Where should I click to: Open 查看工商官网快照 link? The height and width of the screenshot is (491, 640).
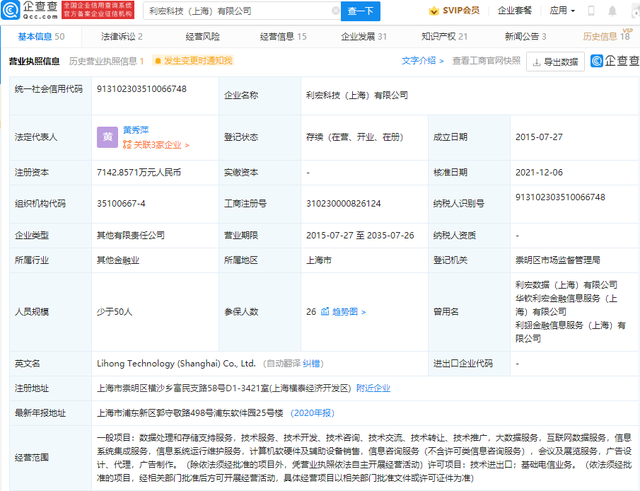point(487,61)
